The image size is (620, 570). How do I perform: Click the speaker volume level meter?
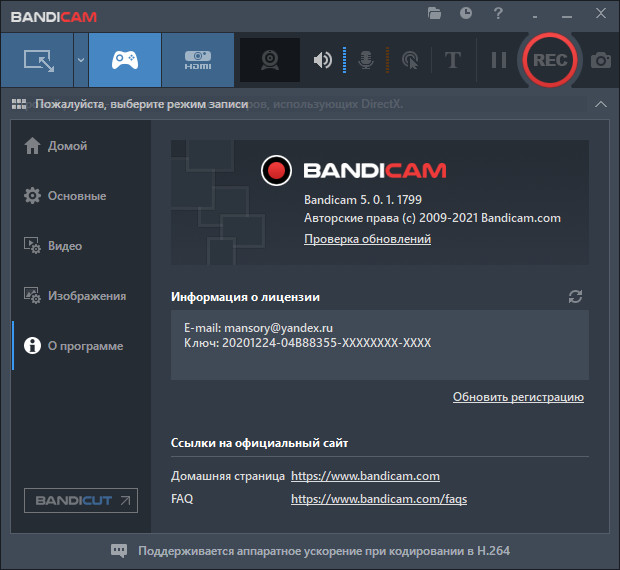(x=344, y=60)
